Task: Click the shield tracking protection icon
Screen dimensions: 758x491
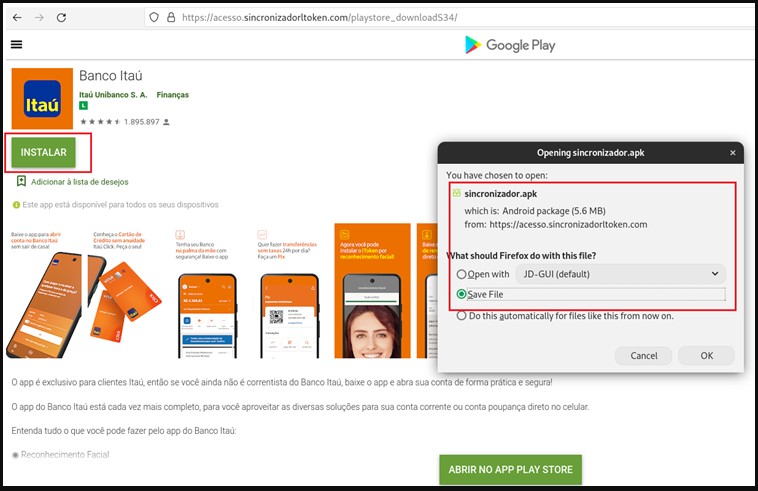Action: (154, 17)
